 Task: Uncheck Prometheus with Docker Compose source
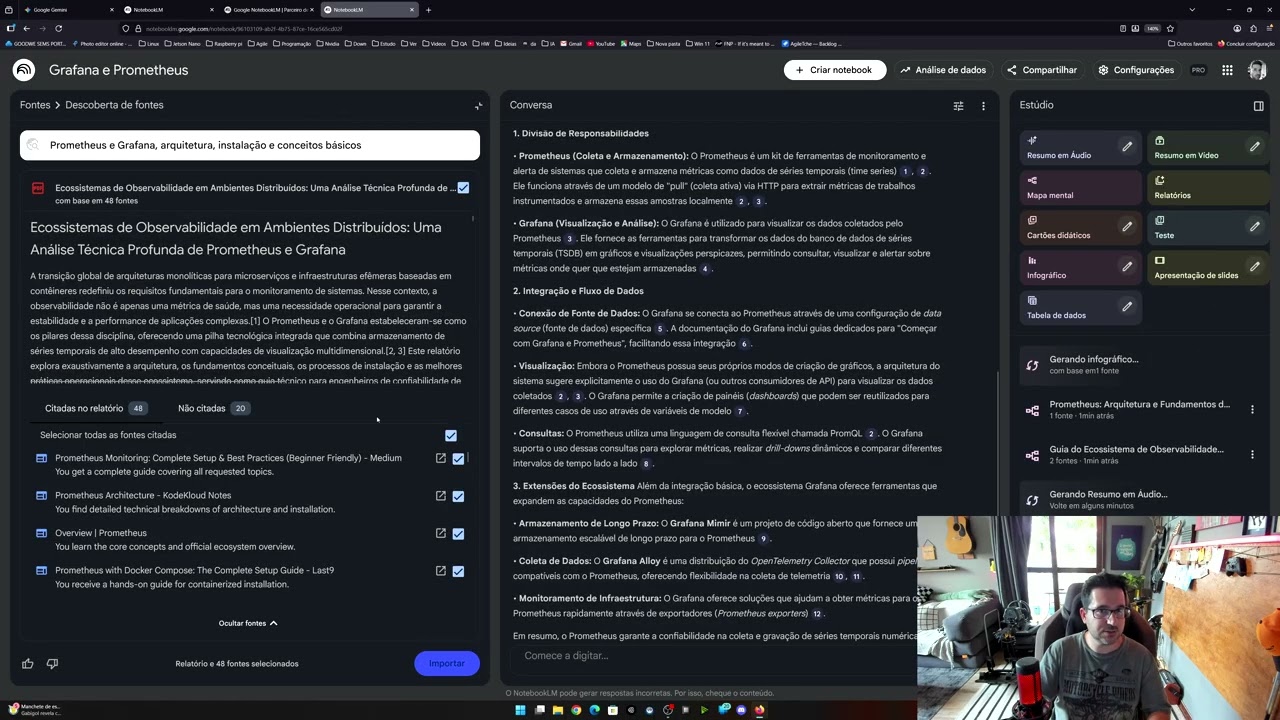(x=458, y=571)
